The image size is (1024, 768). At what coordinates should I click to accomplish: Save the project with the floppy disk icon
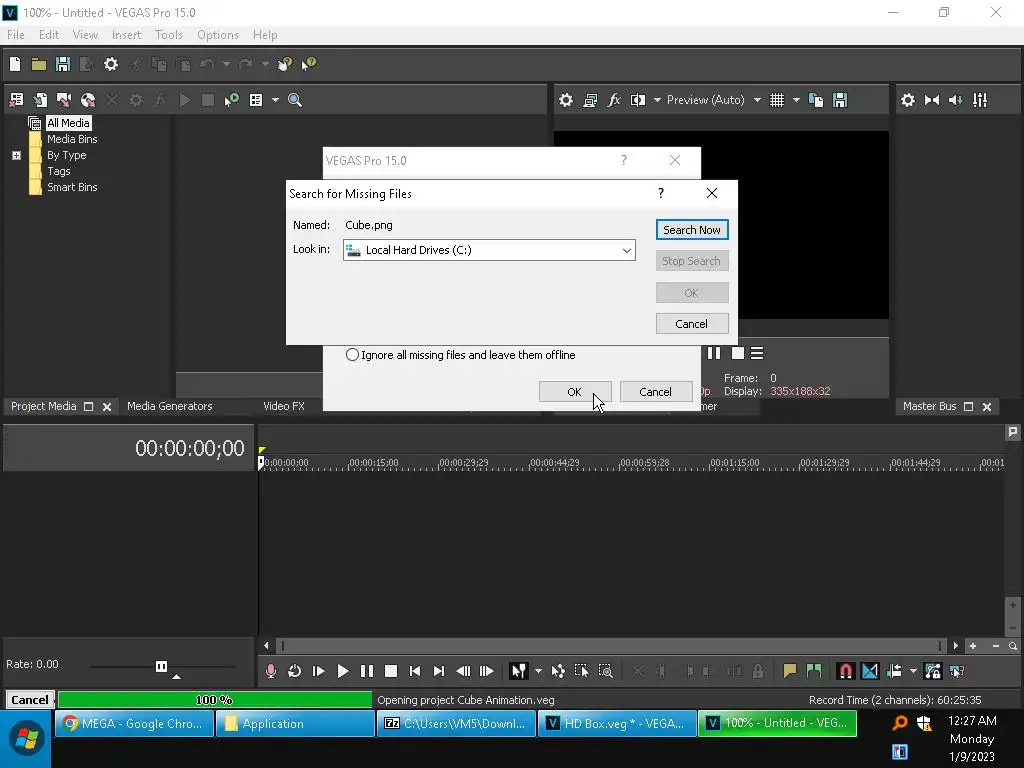point(63,64)
